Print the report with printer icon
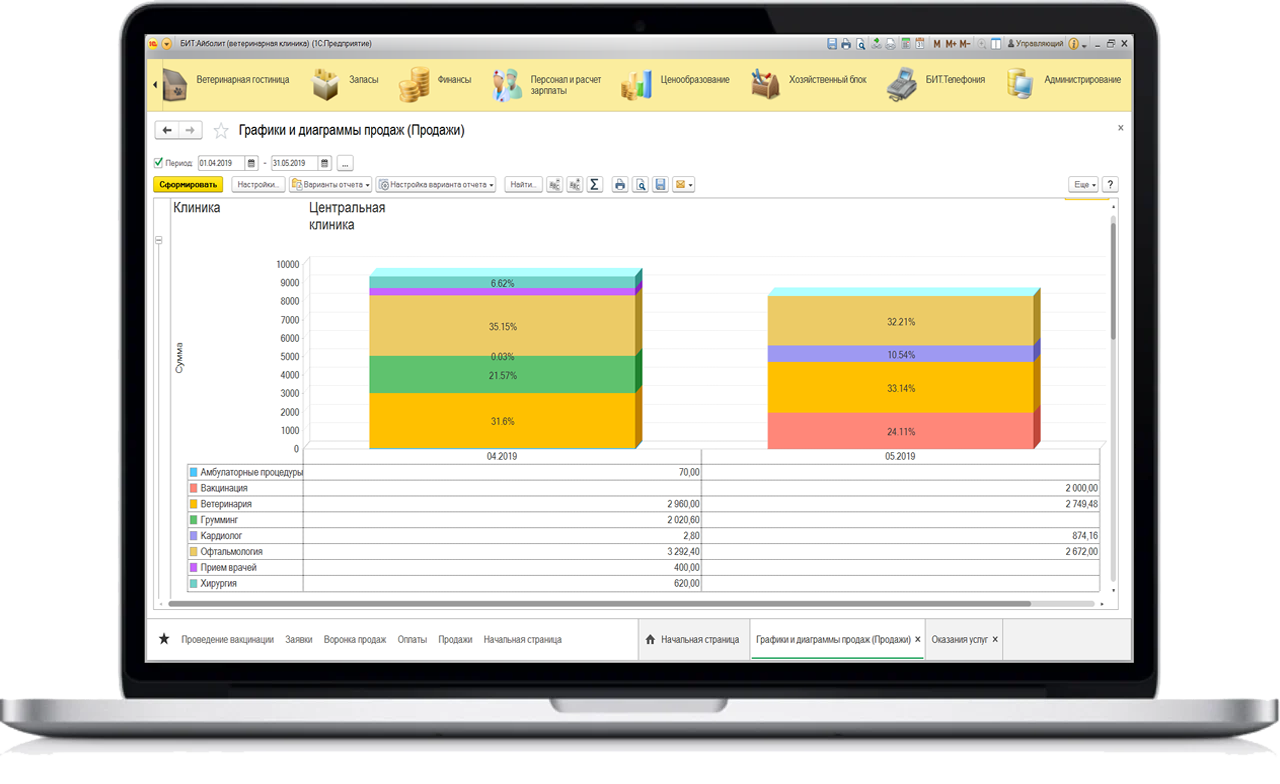Screen dimensions: 1280x784 coord(620,185)
